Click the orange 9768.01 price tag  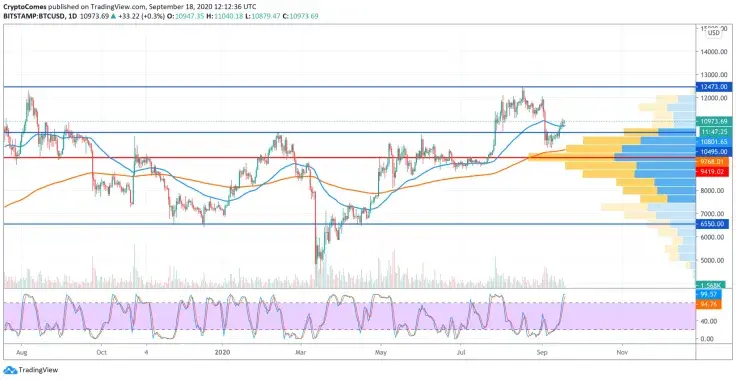tap(713, 161)
